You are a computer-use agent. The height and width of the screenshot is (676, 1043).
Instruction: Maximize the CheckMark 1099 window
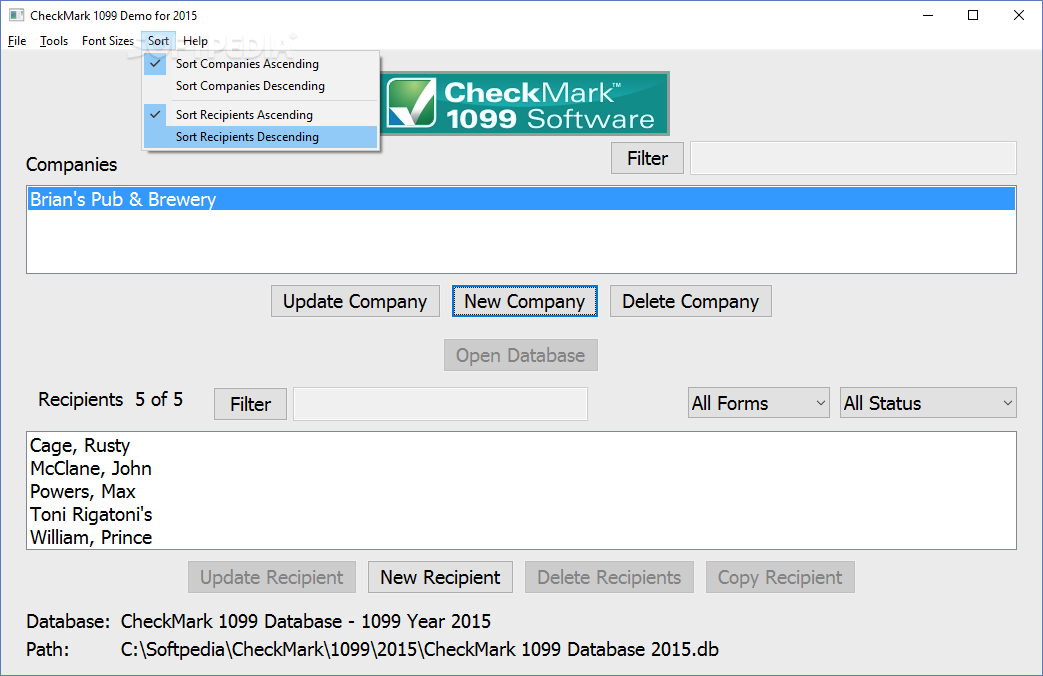pyautogui.click(x=972, y=15)
